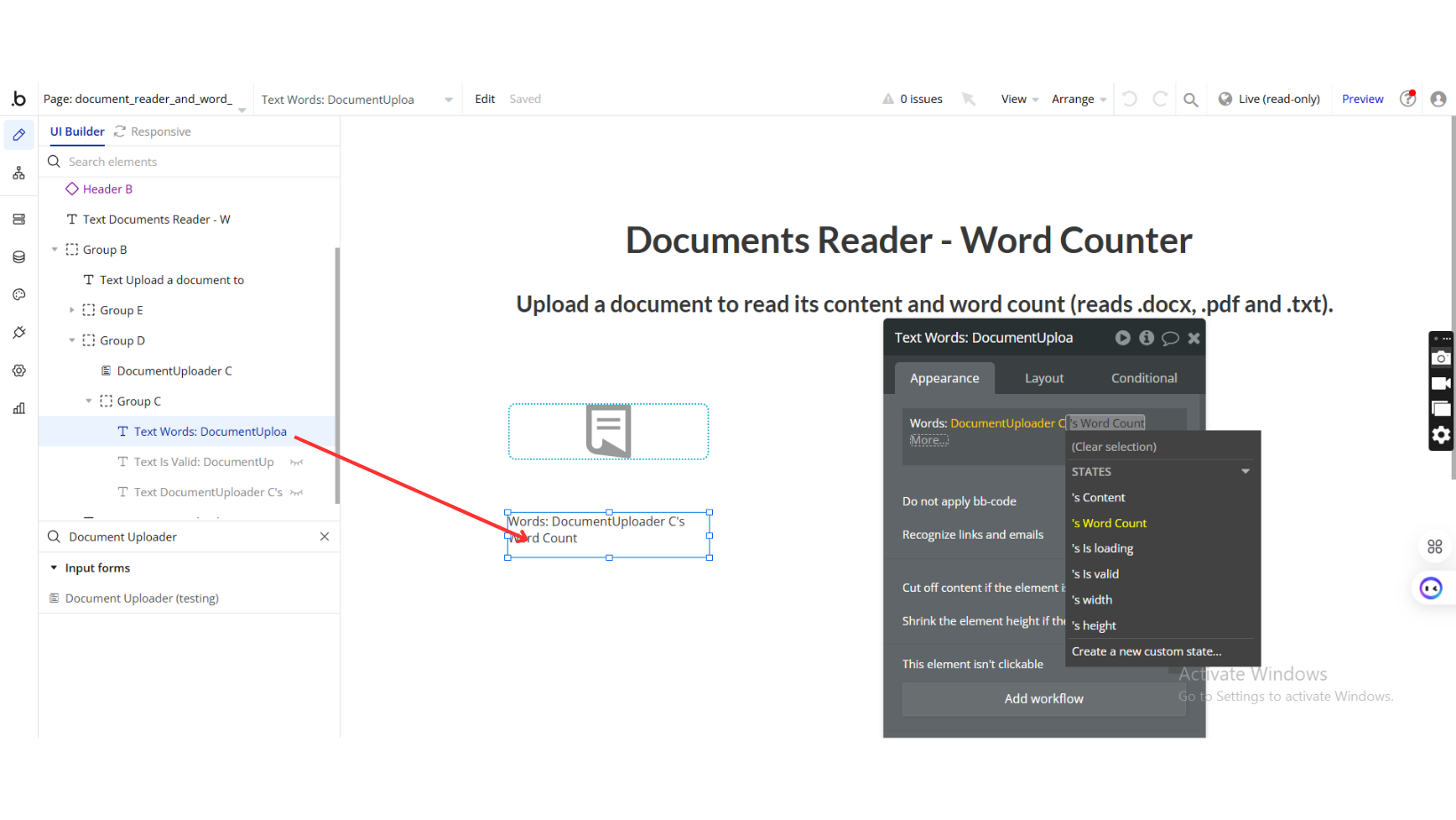The image size is (1456, 820).
Task: Open the Plugins plug icon
Action: 19,333
